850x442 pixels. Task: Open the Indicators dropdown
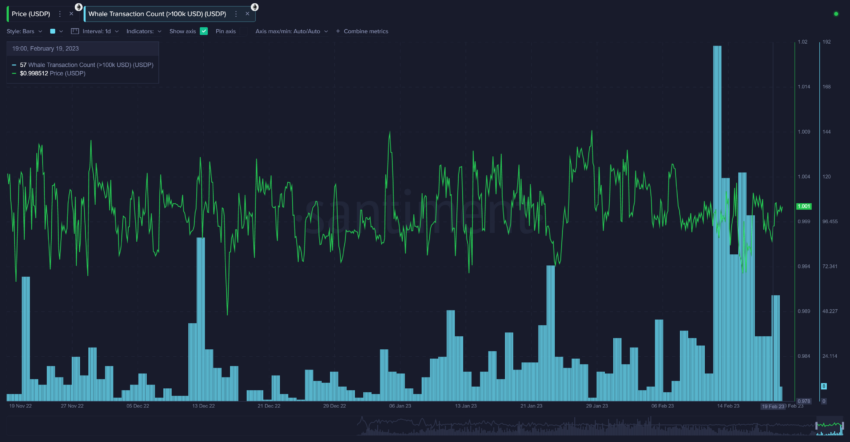tap(144, 31)
